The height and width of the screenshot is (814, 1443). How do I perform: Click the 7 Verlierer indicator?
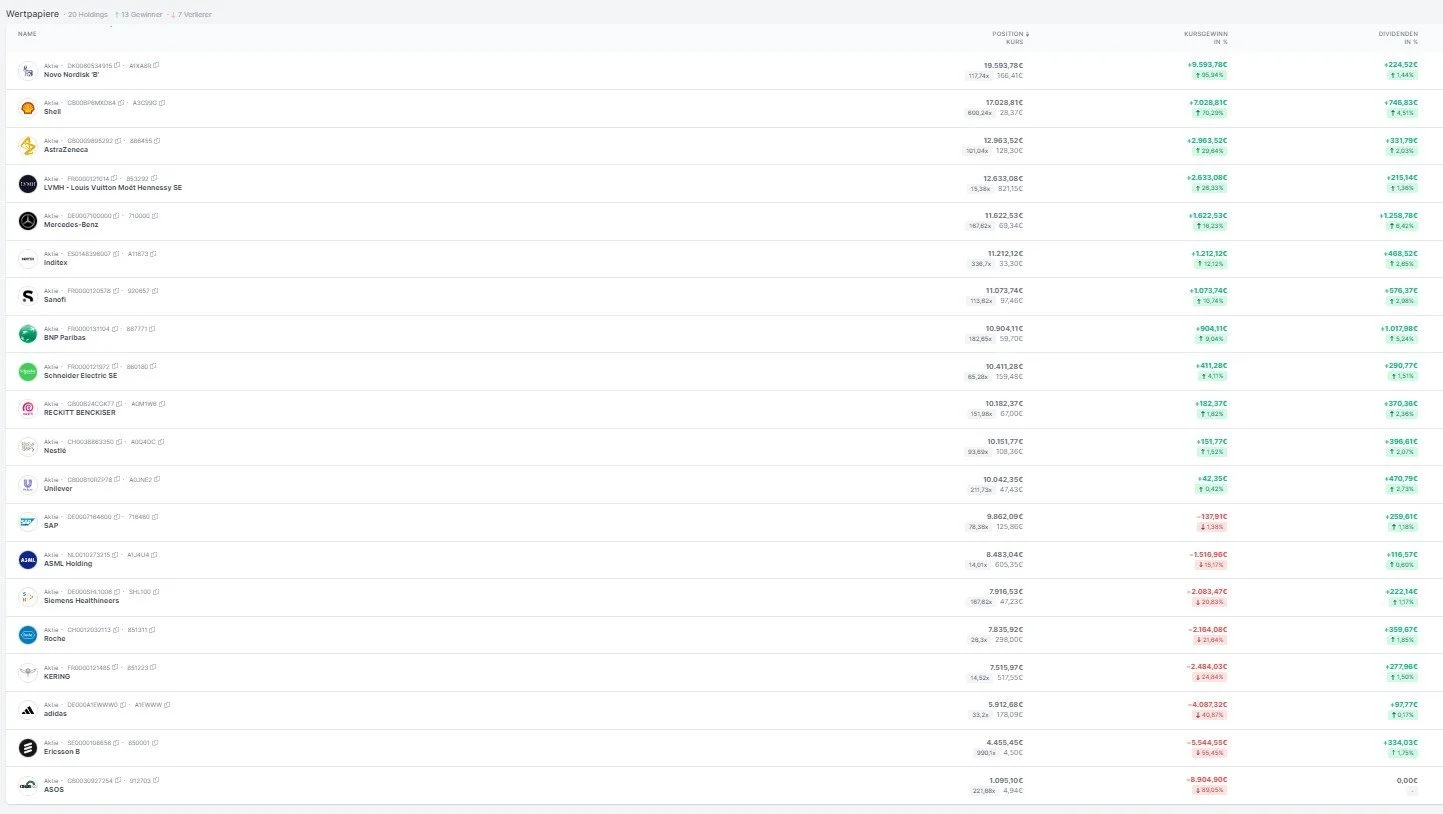(190, 15)
